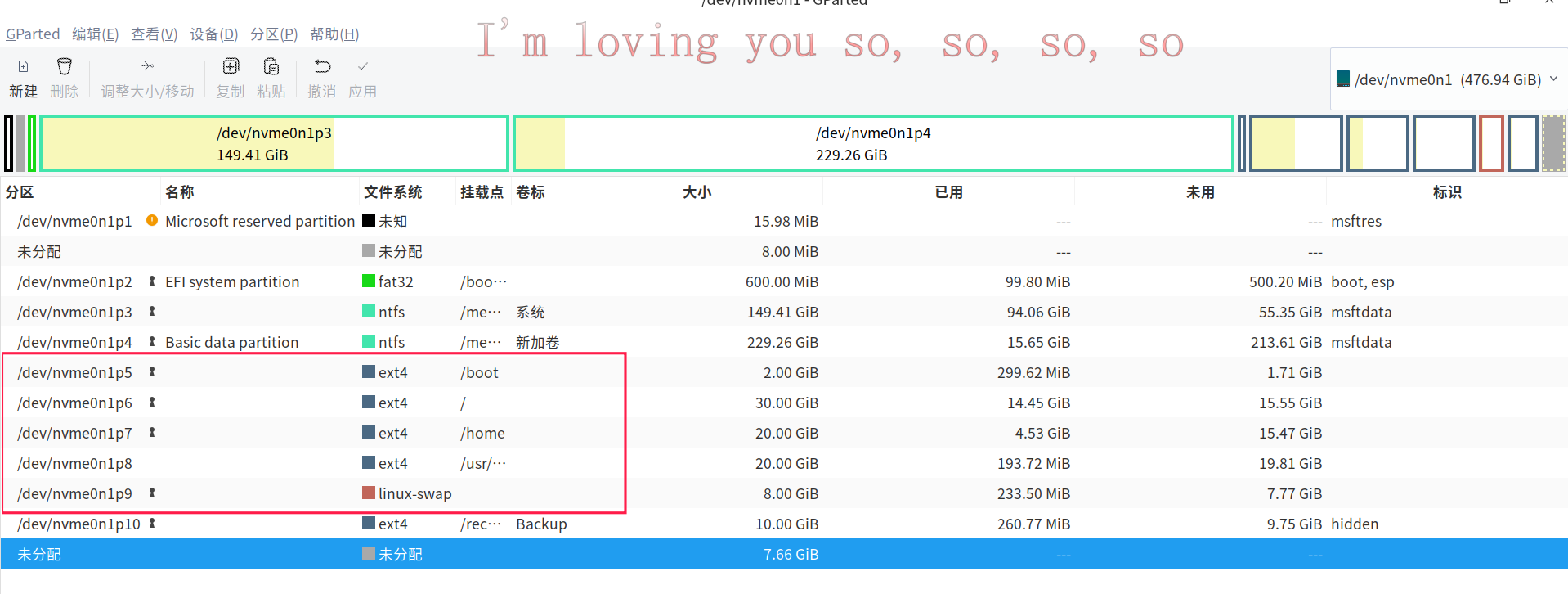Click the 大小 column header
The height and width of the screenshot is (594, 1568).
[x=697, y=192]
